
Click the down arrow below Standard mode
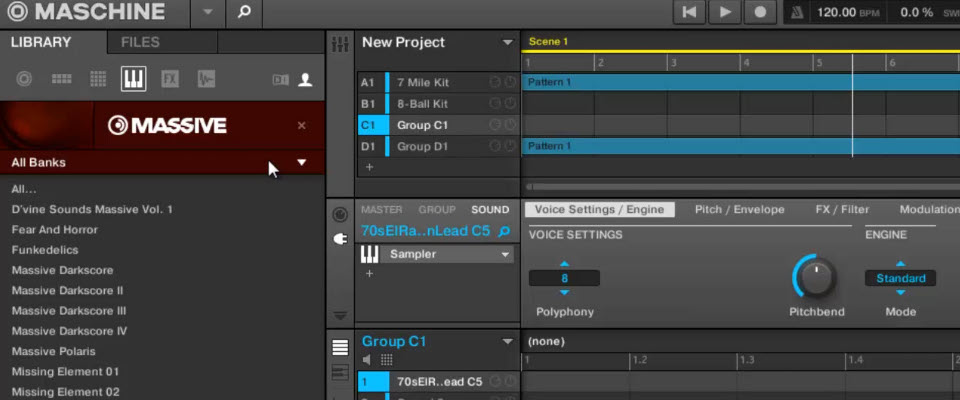point(900,293)
